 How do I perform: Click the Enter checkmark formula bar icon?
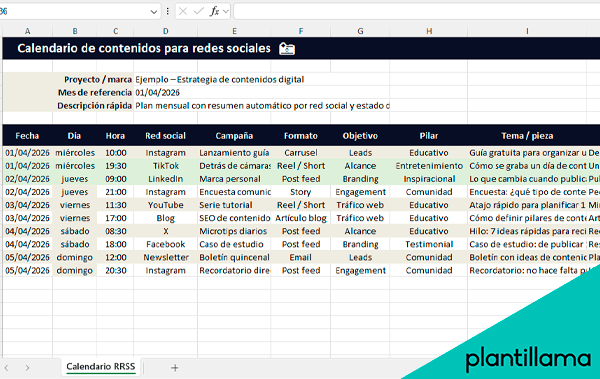[198, 11]
